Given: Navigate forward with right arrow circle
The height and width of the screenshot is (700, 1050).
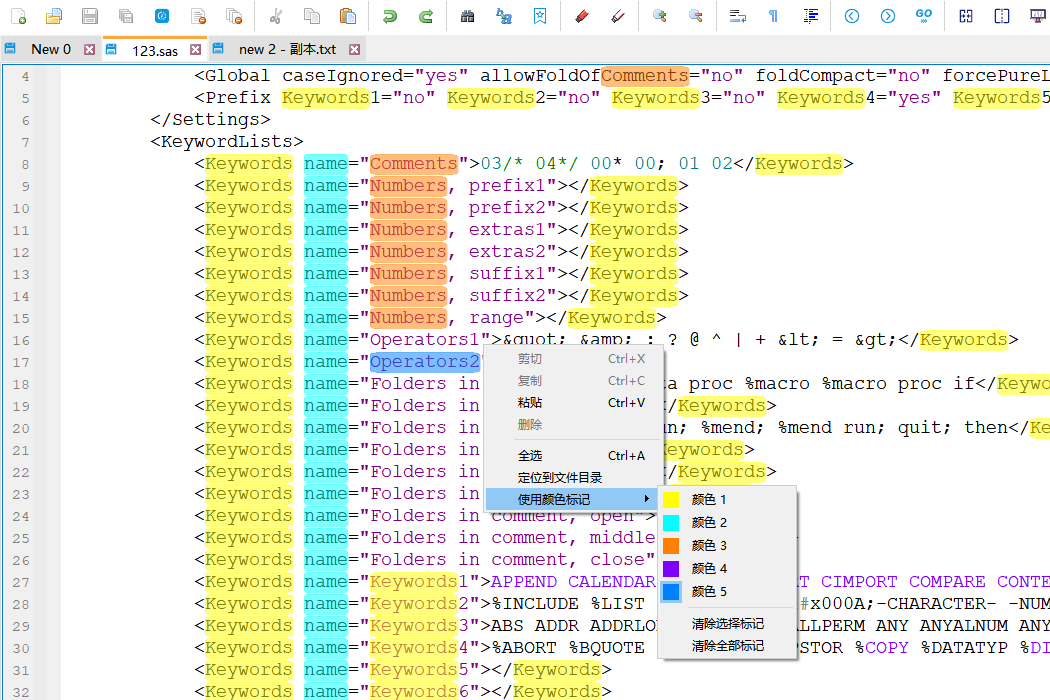Looking at the screenshot, I should coord(888,16).
